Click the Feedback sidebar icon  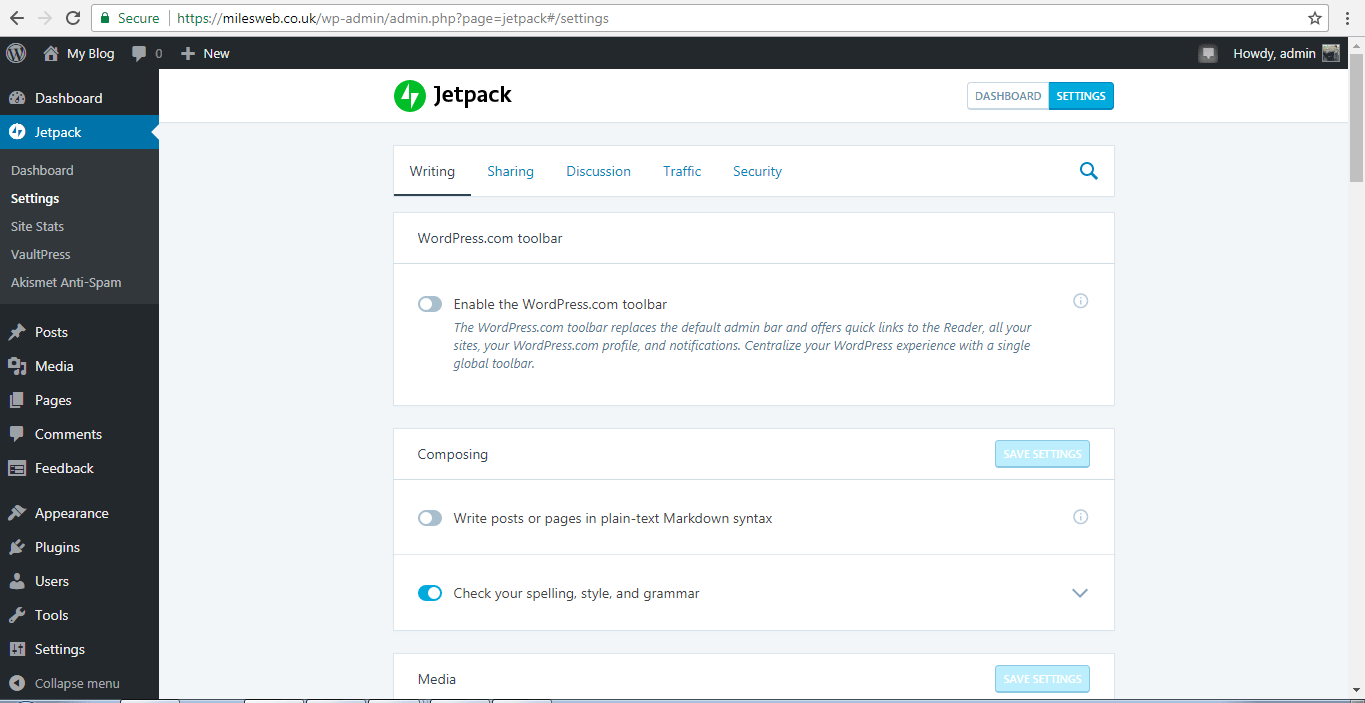tap(17, 468)
